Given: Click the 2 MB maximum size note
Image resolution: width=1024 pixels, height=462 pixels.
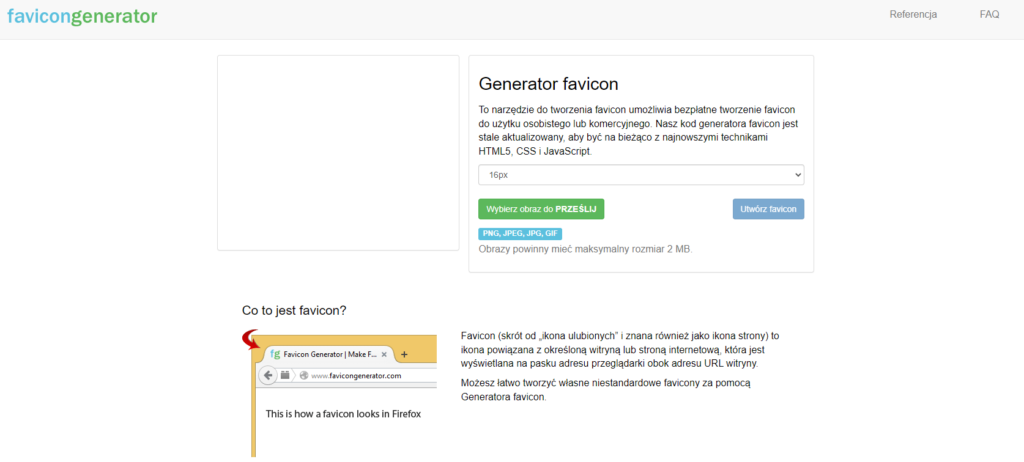Looking at the screenshot, I should pyautogui.click(x=585, y=248).
